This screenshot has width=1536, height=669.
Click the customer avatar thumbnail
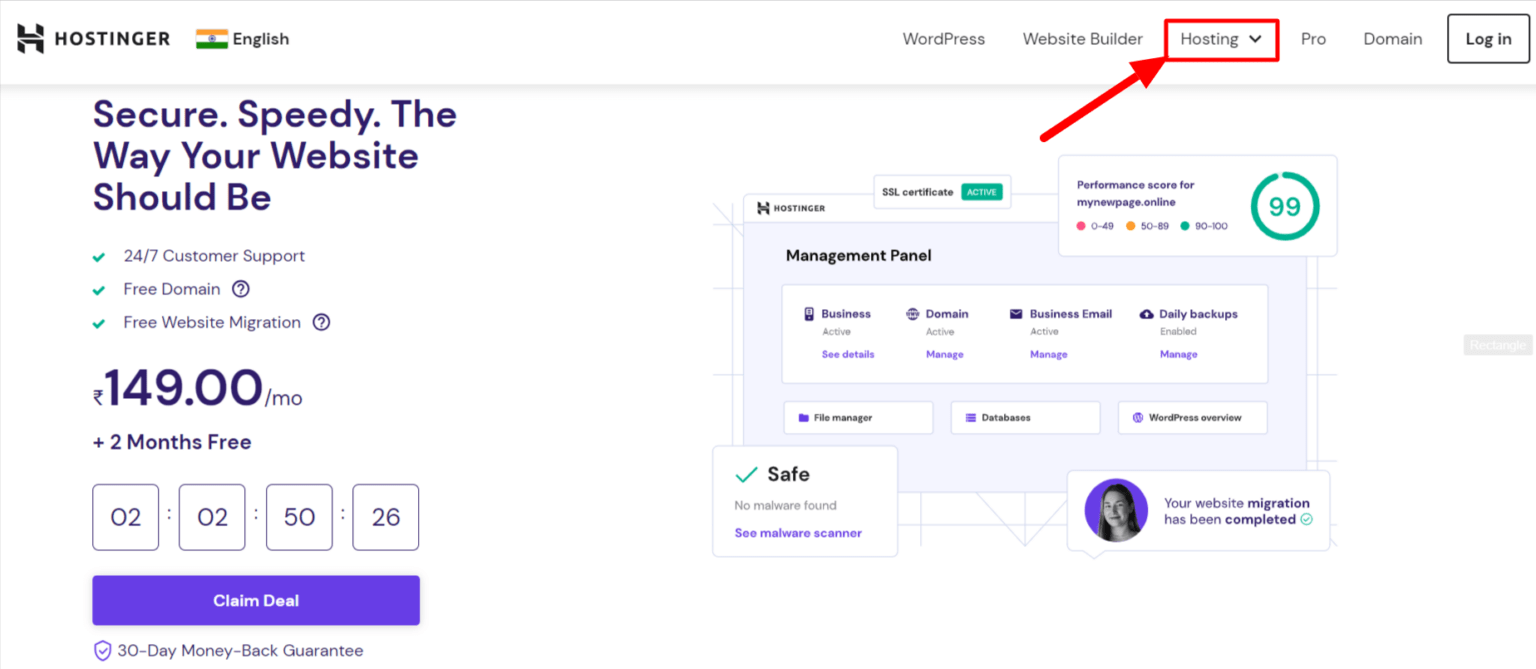tap(1116, 511)
